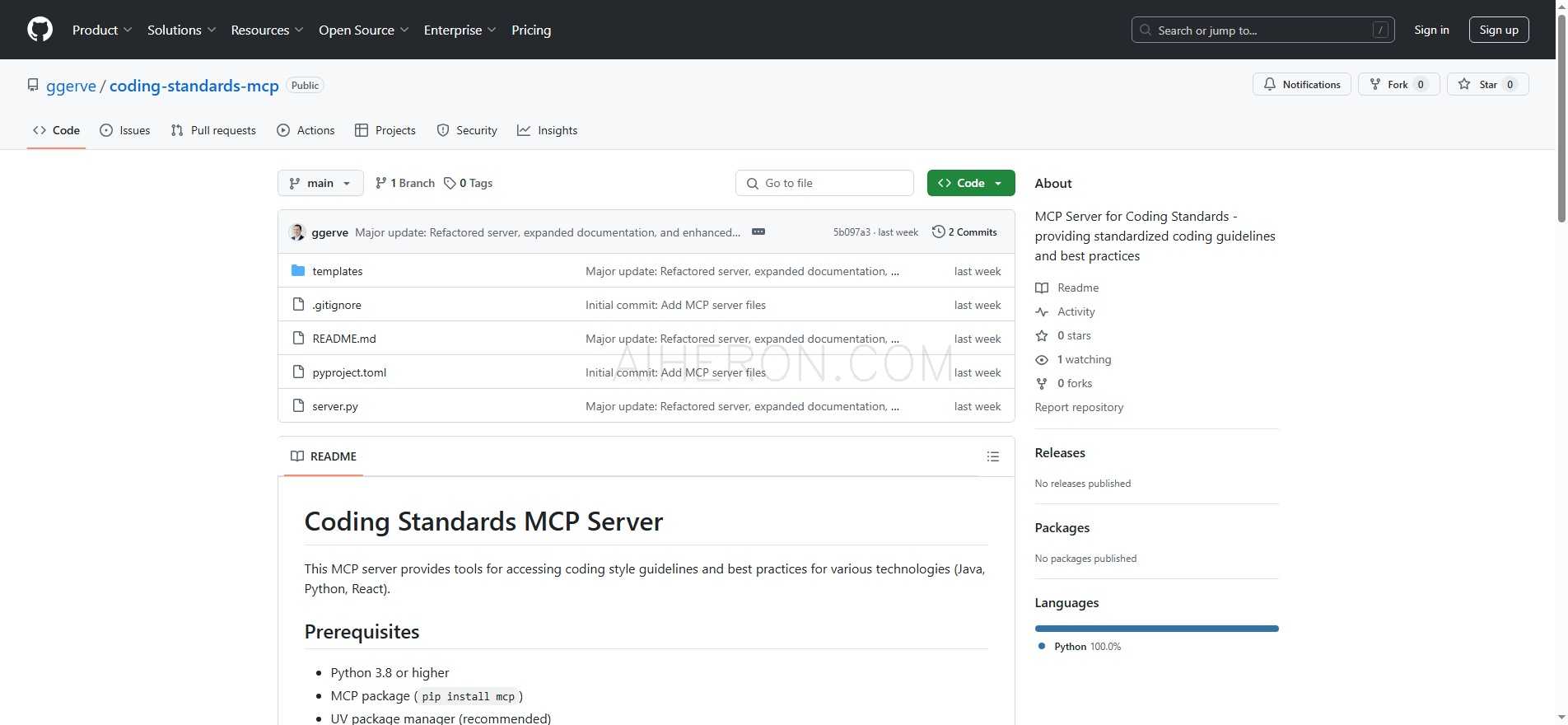Click the Readme book icon in About
This screenshot has width=1568, height=725.
point(1042,288)
